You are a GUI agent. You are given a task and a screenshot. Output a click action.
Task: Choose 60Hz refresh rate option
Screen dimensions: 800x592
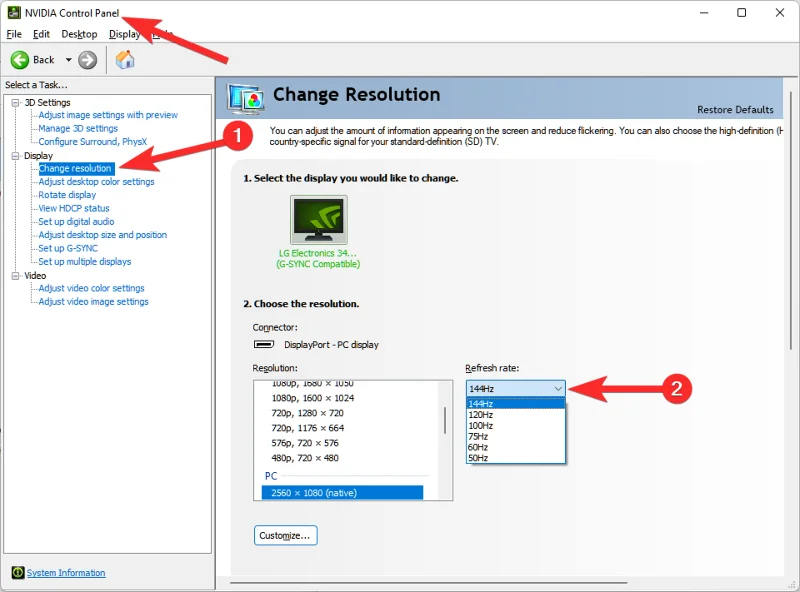515,447
